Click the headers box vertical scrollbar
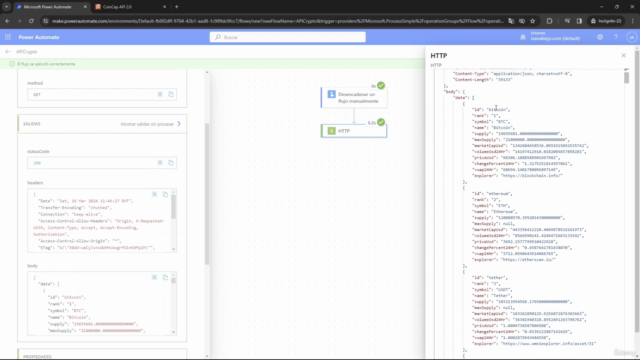Image resolution: width=640 pixels, height=360 pixels. click(173, 207)
